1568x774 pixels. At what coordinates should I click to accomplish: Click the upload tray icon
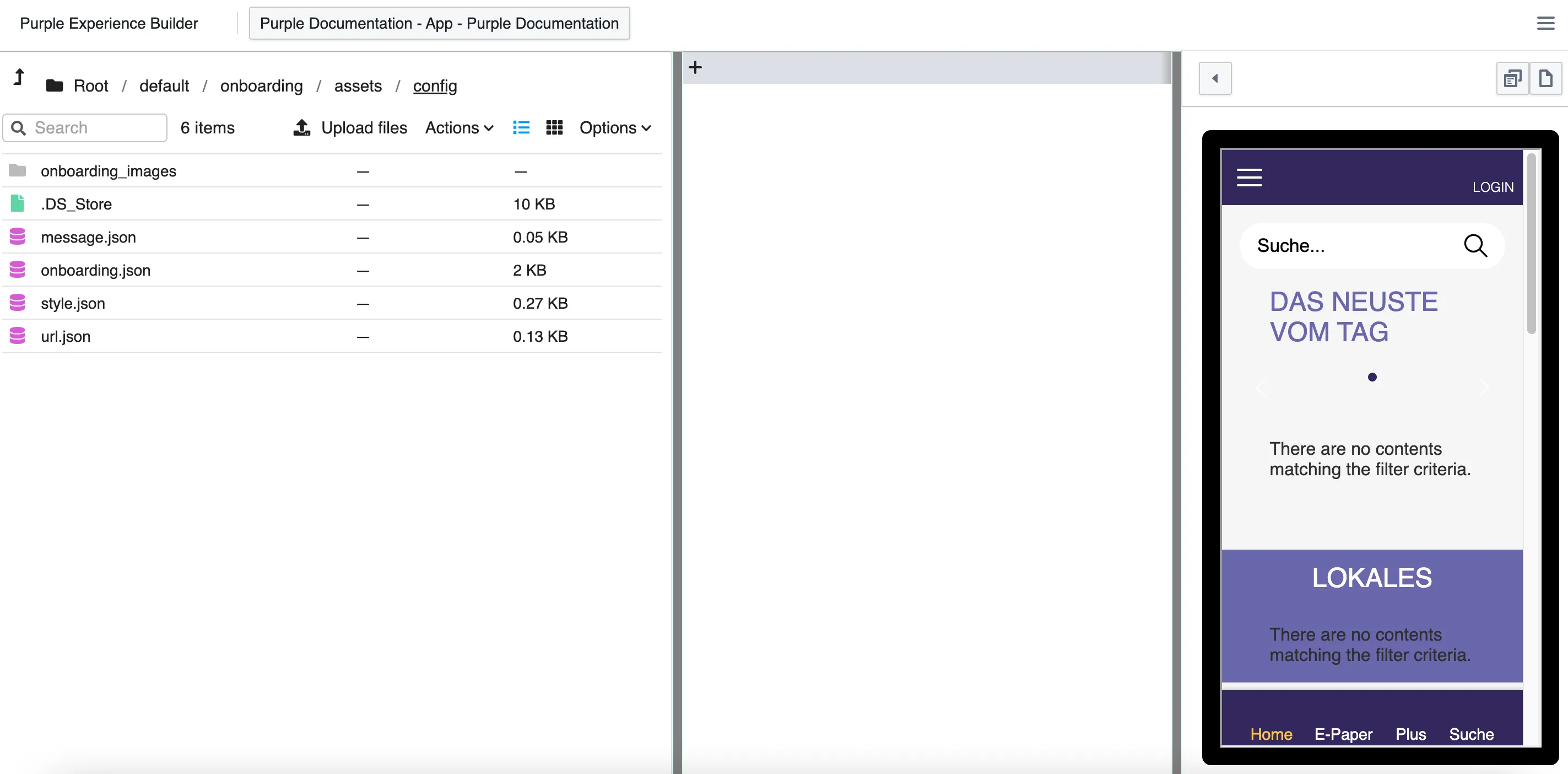pyautogui.click(x=302, y=127)
